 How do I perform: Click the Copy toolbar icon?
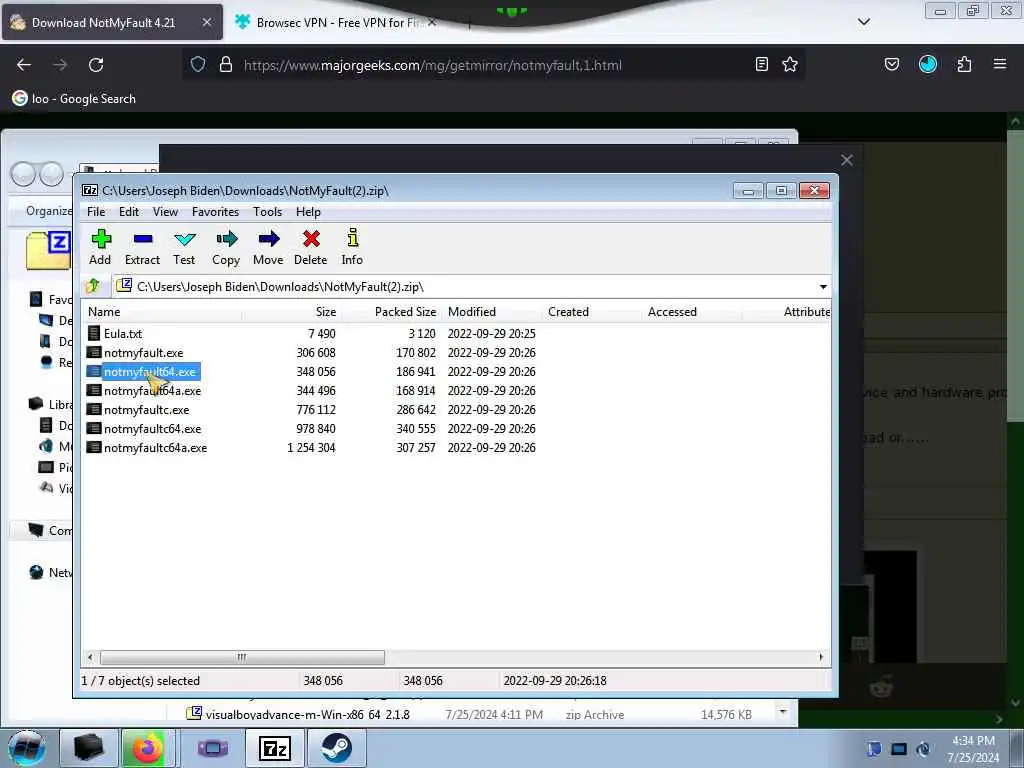(x=226, y=247)
